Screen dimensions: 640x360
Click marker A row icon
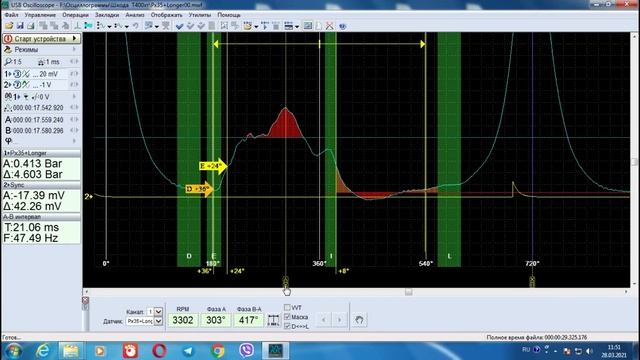(x=8, y=120)
